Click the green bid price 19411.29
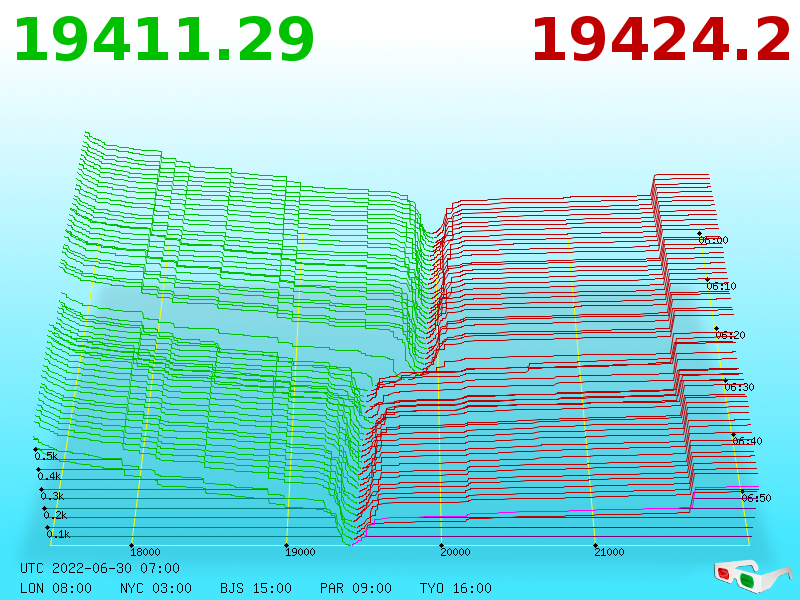This screenshot has width=800, height=600. (164, 40)
